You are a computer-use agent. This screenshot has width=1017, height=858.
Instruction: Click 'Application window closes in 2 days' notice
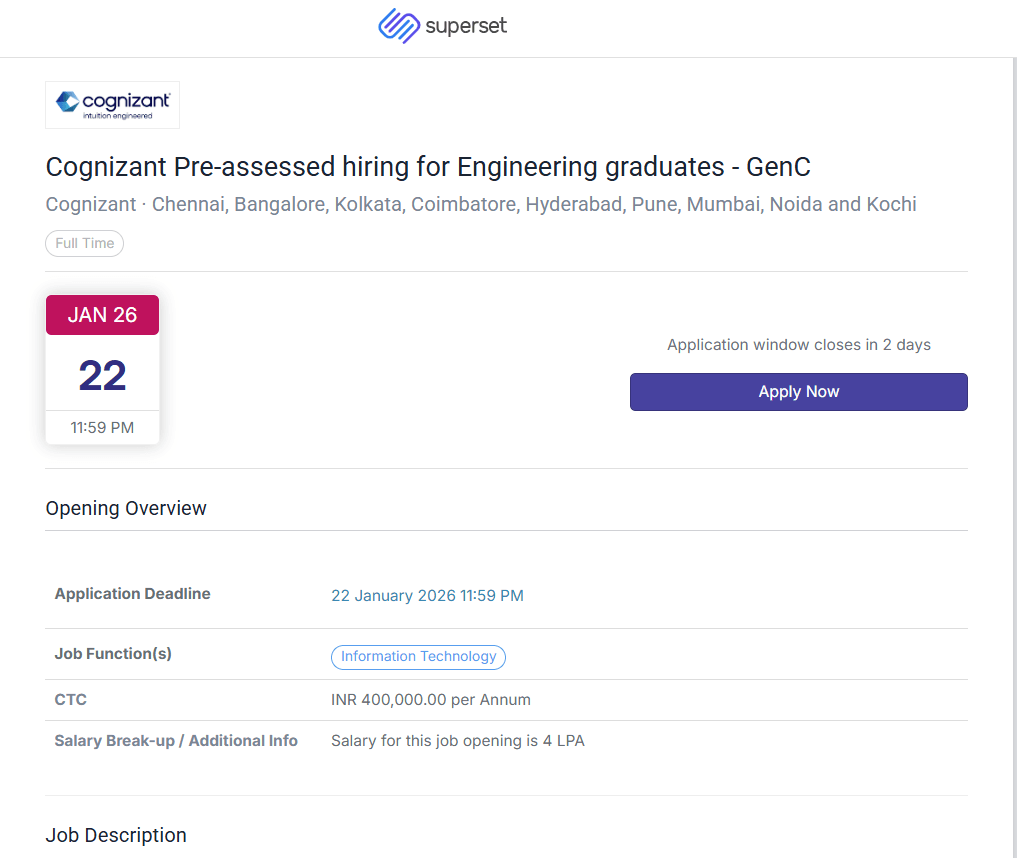(x=798, y=345)
